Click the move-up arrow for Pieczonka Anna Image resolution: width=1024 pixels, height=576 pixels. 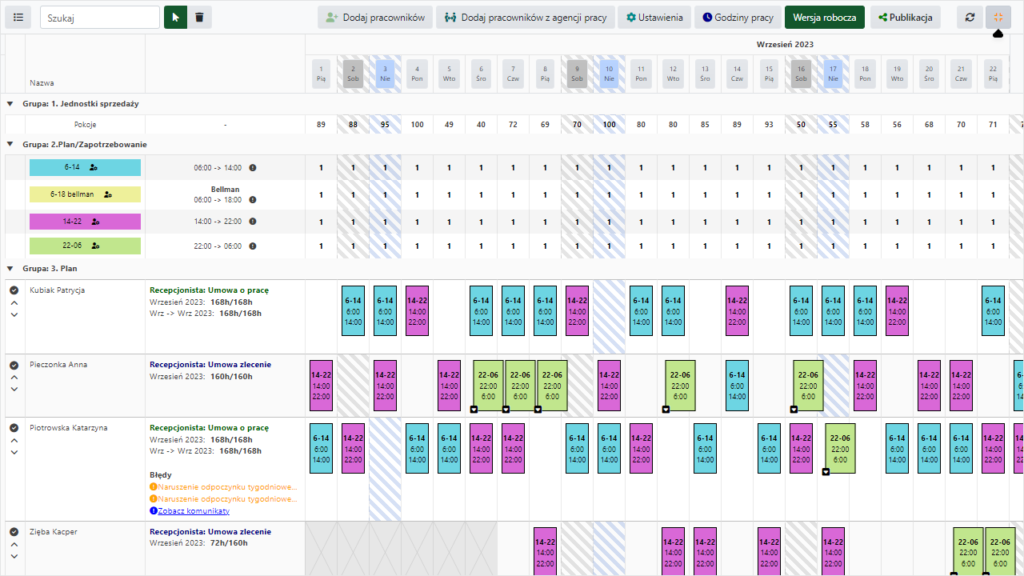14,378
